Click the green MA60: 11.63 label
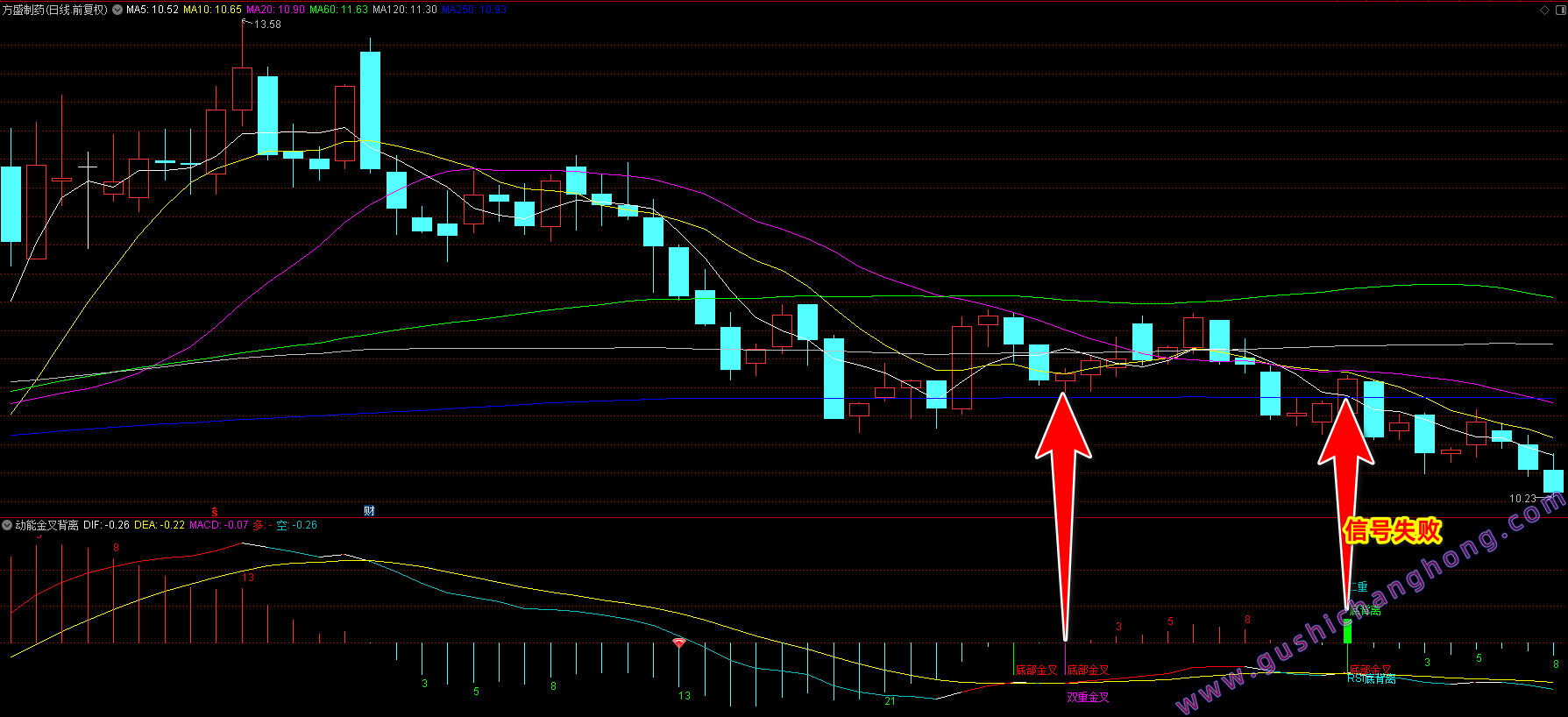 tap(338, 10)
